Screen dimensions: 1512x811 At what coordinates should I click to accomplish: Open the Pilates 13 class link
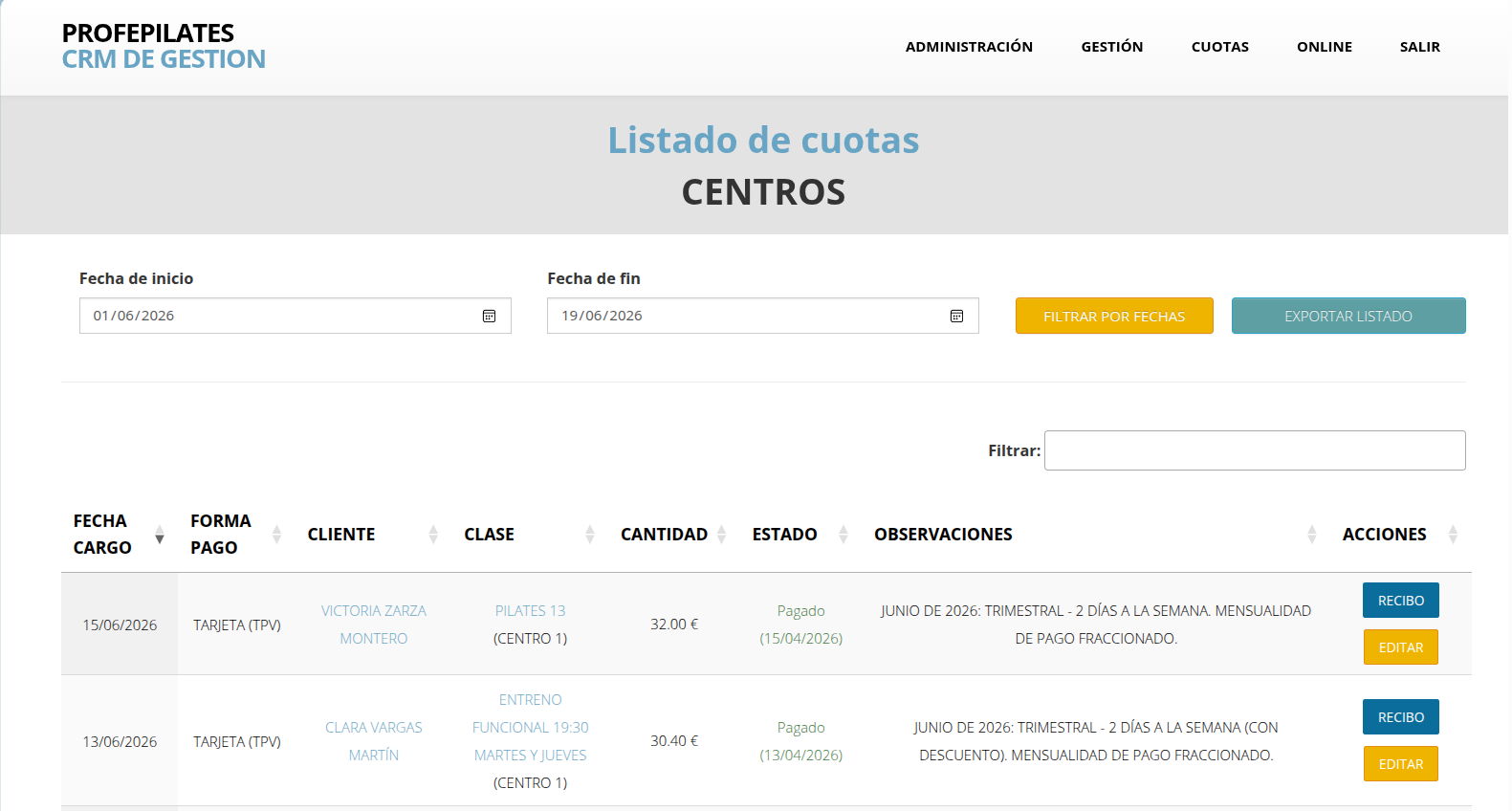pos(531,611)
